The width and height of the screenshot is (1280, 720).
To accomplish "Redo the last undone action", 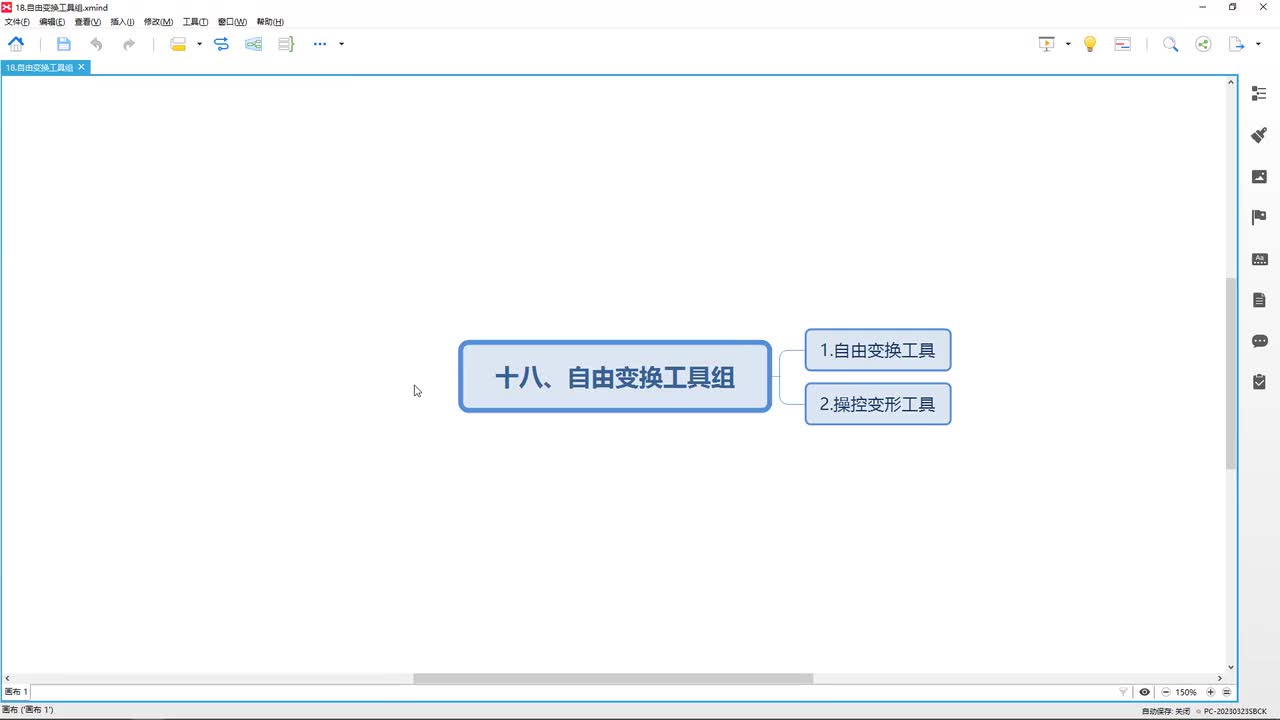I will [x=129, y=44].
